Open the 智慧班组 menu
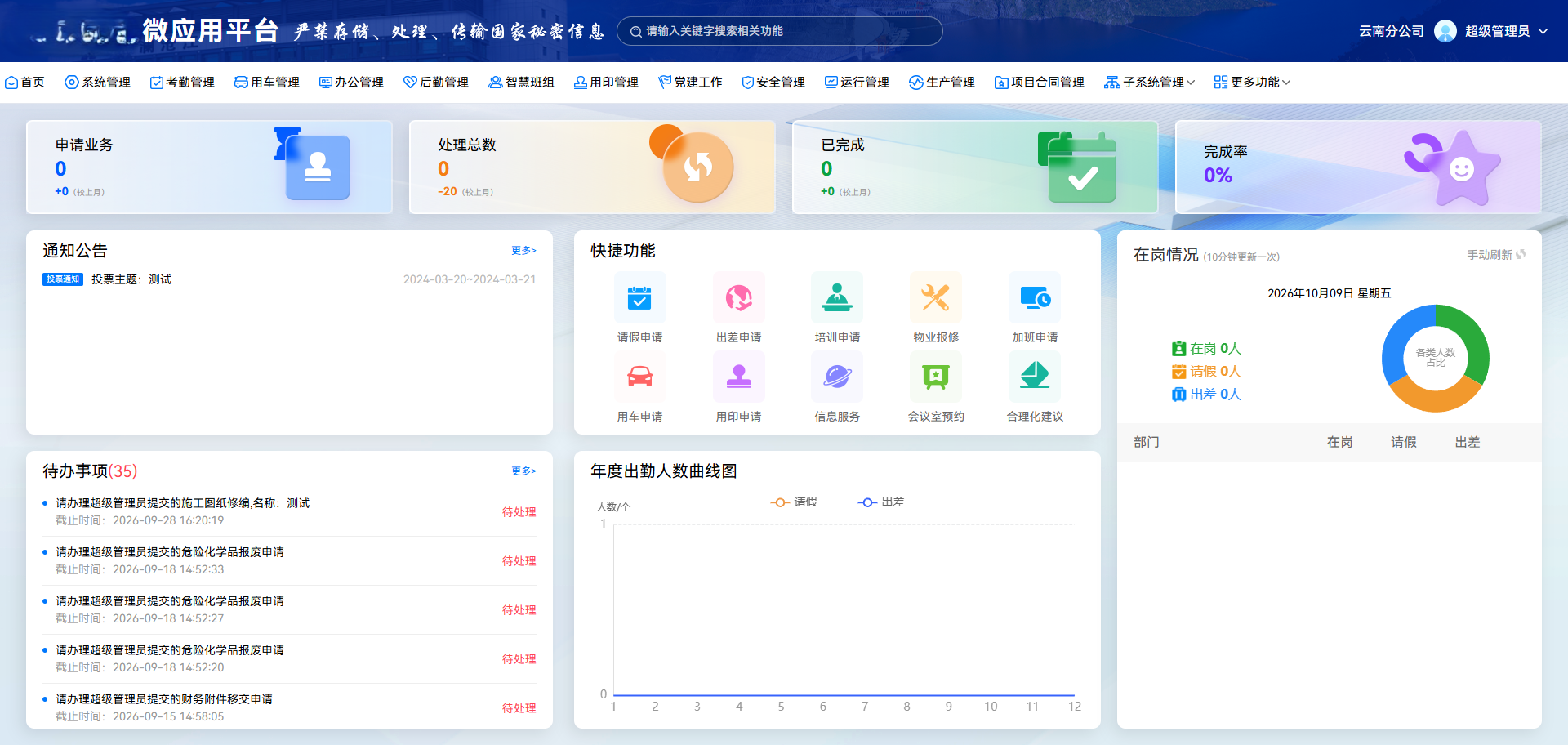The width and height of the screenshot is (1568, 745). click(521, 83)
